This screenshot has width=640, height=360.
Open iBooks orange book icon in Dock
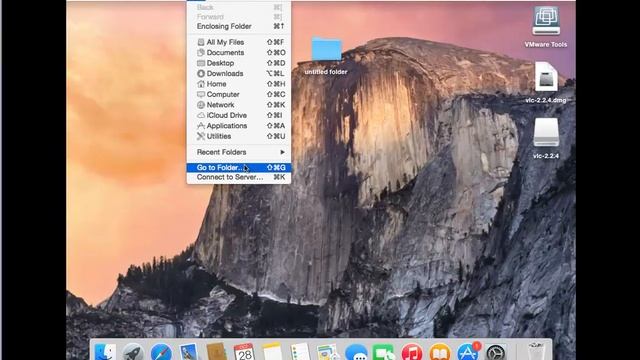(440, 352)
